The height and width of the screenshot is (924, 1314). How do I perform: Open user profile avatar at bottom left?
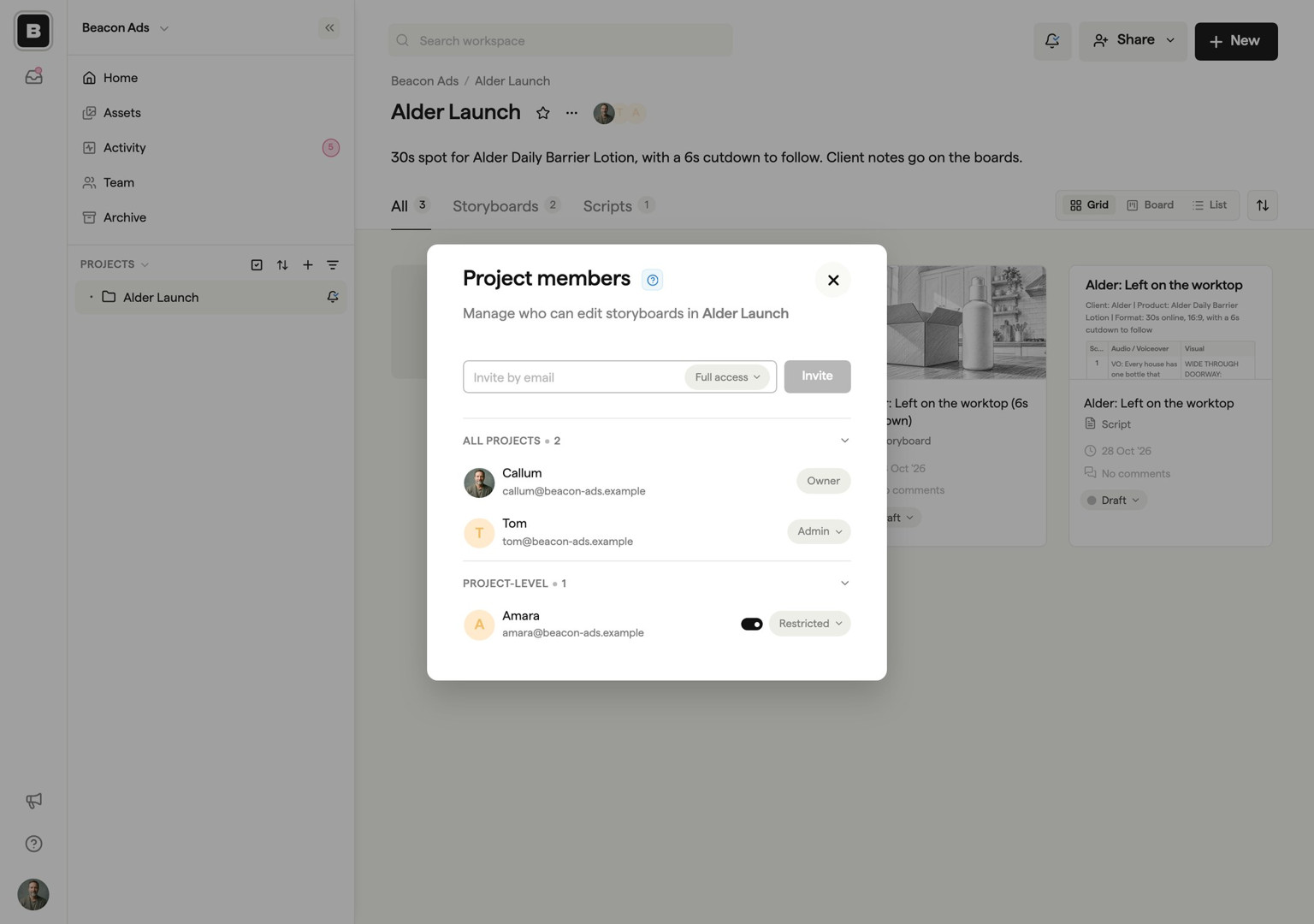click(x=33, y=894)
